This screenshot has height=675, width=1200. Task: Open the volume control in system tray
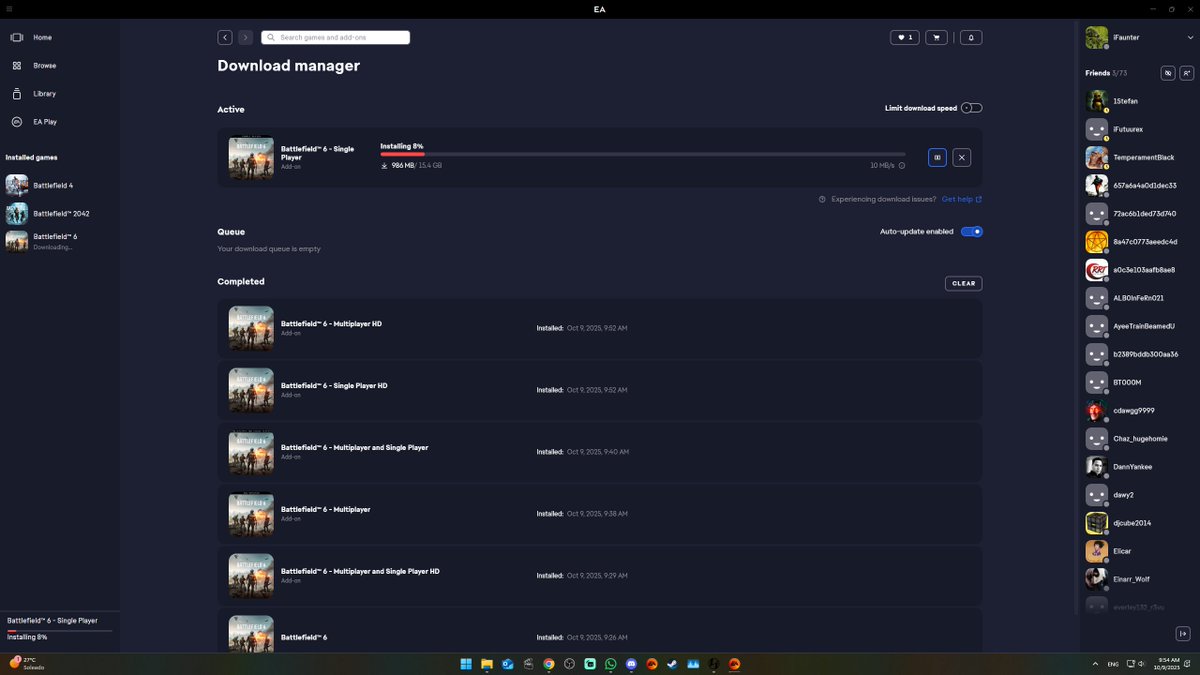tap(1142, 664)
